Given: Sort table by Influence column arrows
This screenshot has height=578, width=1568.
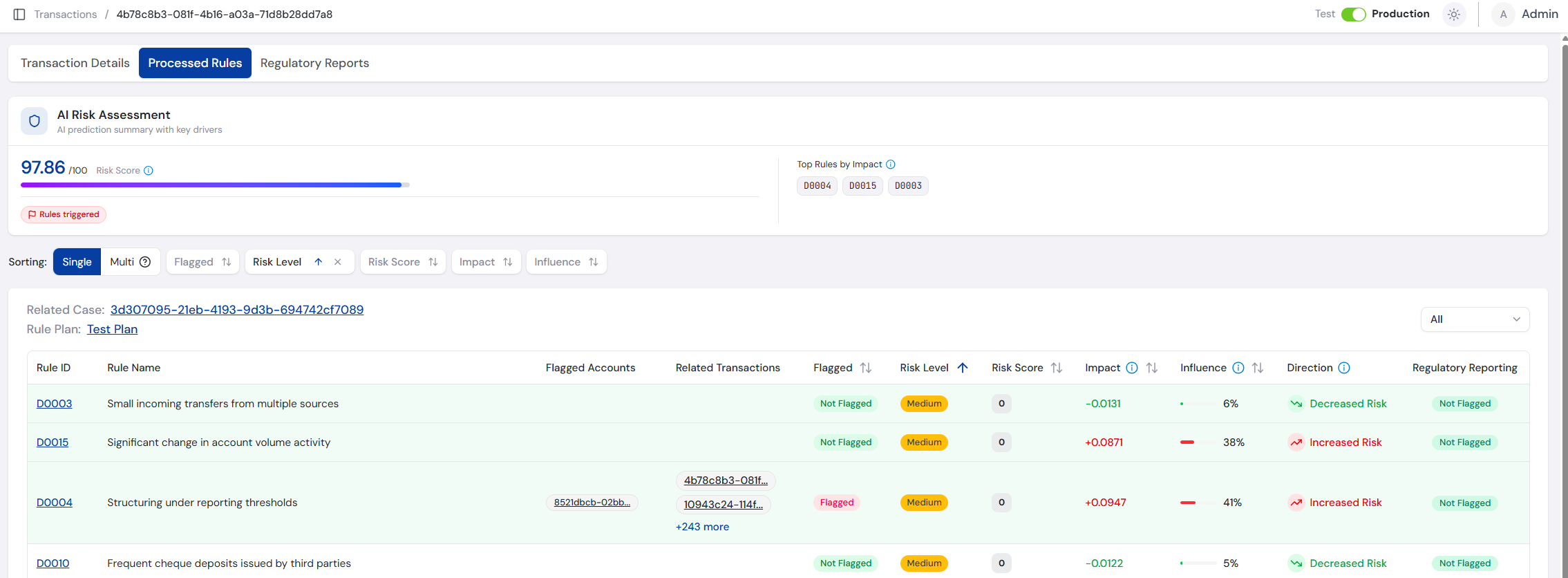Looking at the screenshot, I should tap(1258, 368).
